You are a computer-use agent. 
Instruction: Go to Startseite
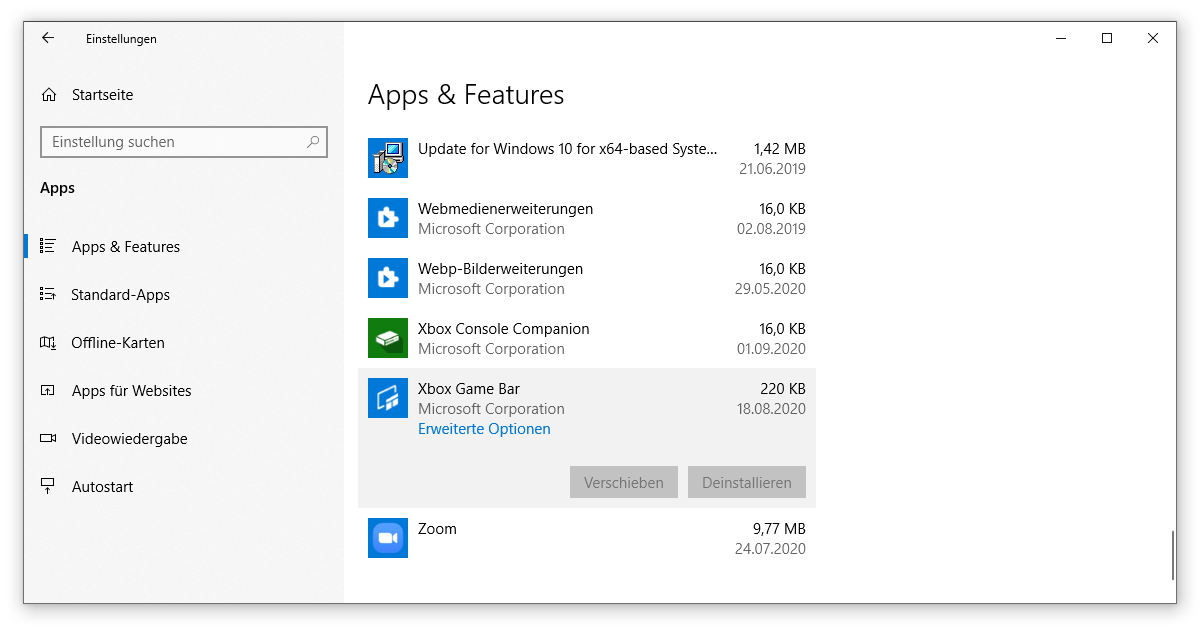tap(101, 95)
